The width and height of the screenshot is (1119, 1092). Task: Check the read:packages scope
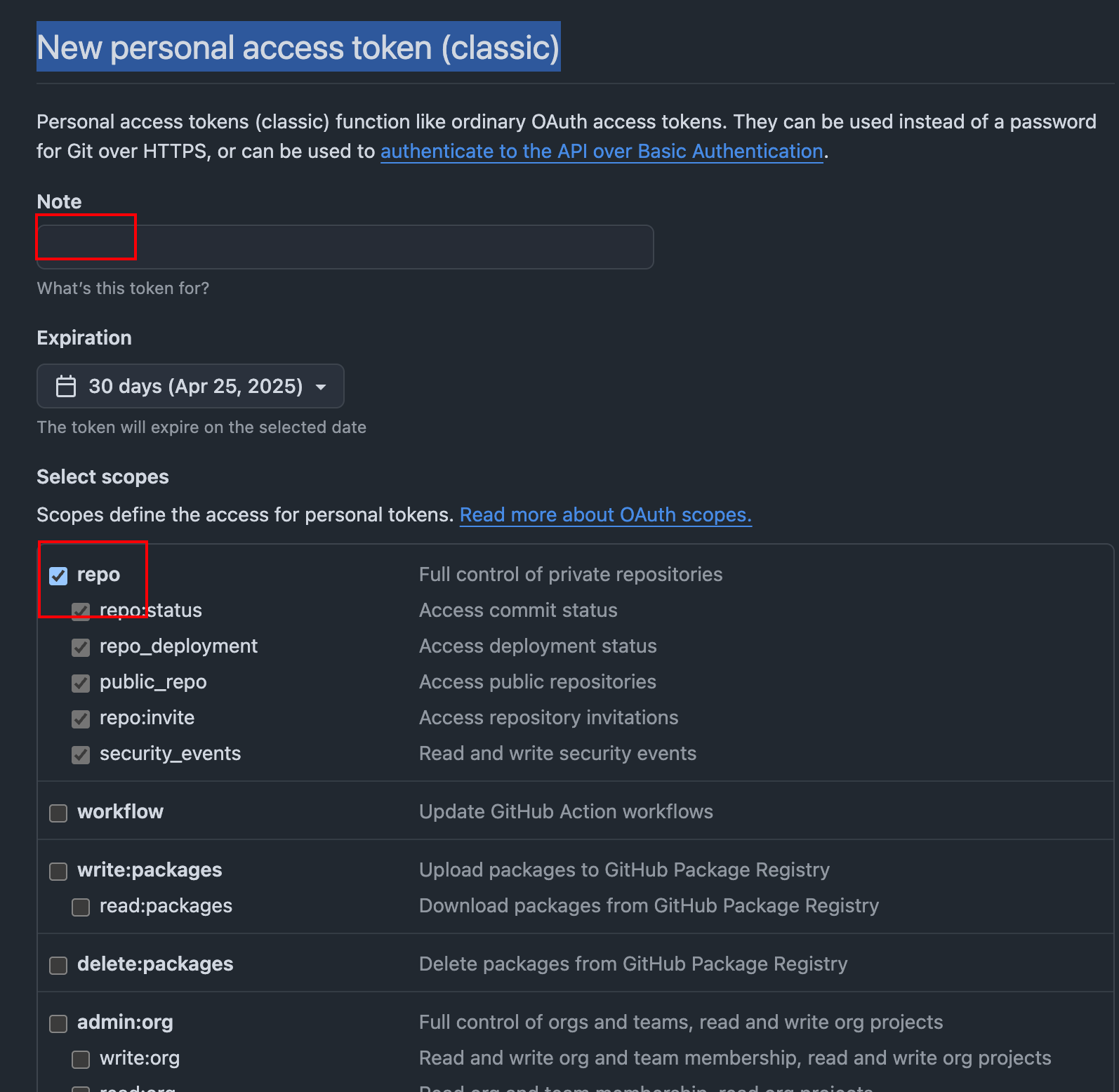click(x=81, y=907)
